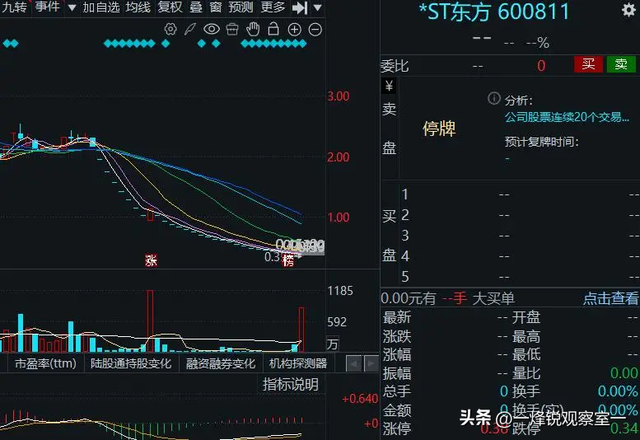Viewport: 640px width, 440px height.
Task: Click the red 涨 marker on chart
Action: coord(151,260)
